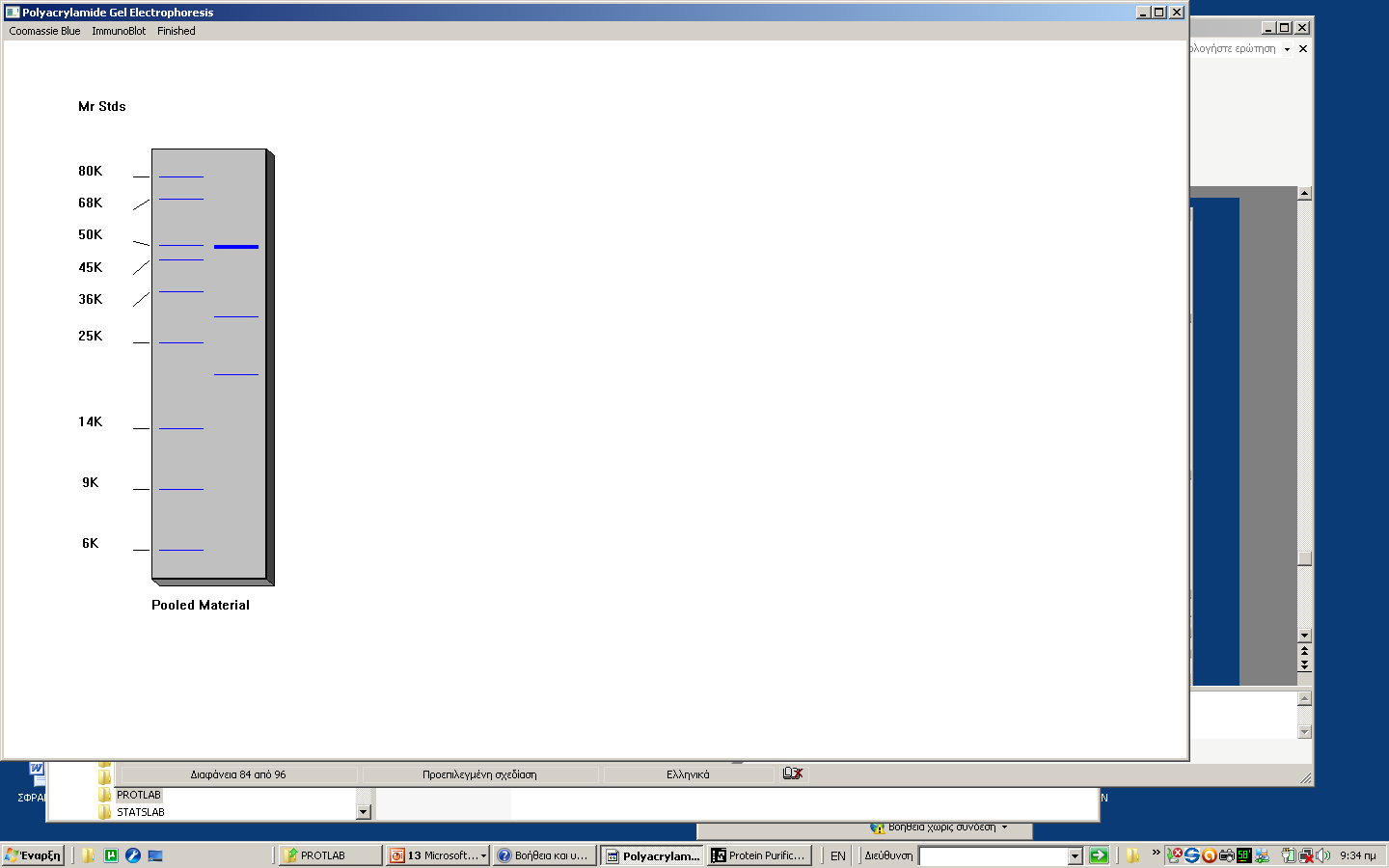This screenshot has height=868, width=1389.
Task: Select the 6K standard label
Action: (90, 543)
